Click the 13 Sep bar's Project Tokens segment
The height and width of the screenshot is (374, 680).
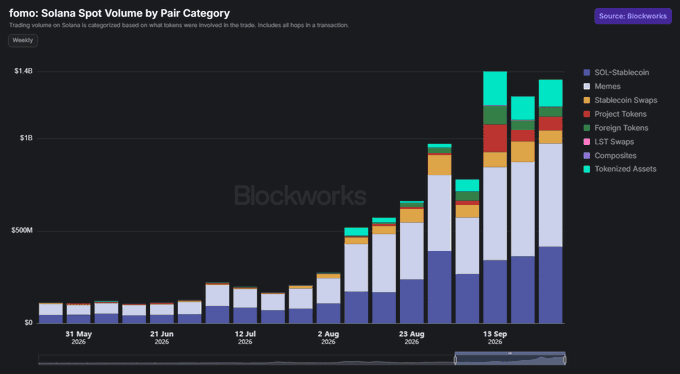coord(495,138)
